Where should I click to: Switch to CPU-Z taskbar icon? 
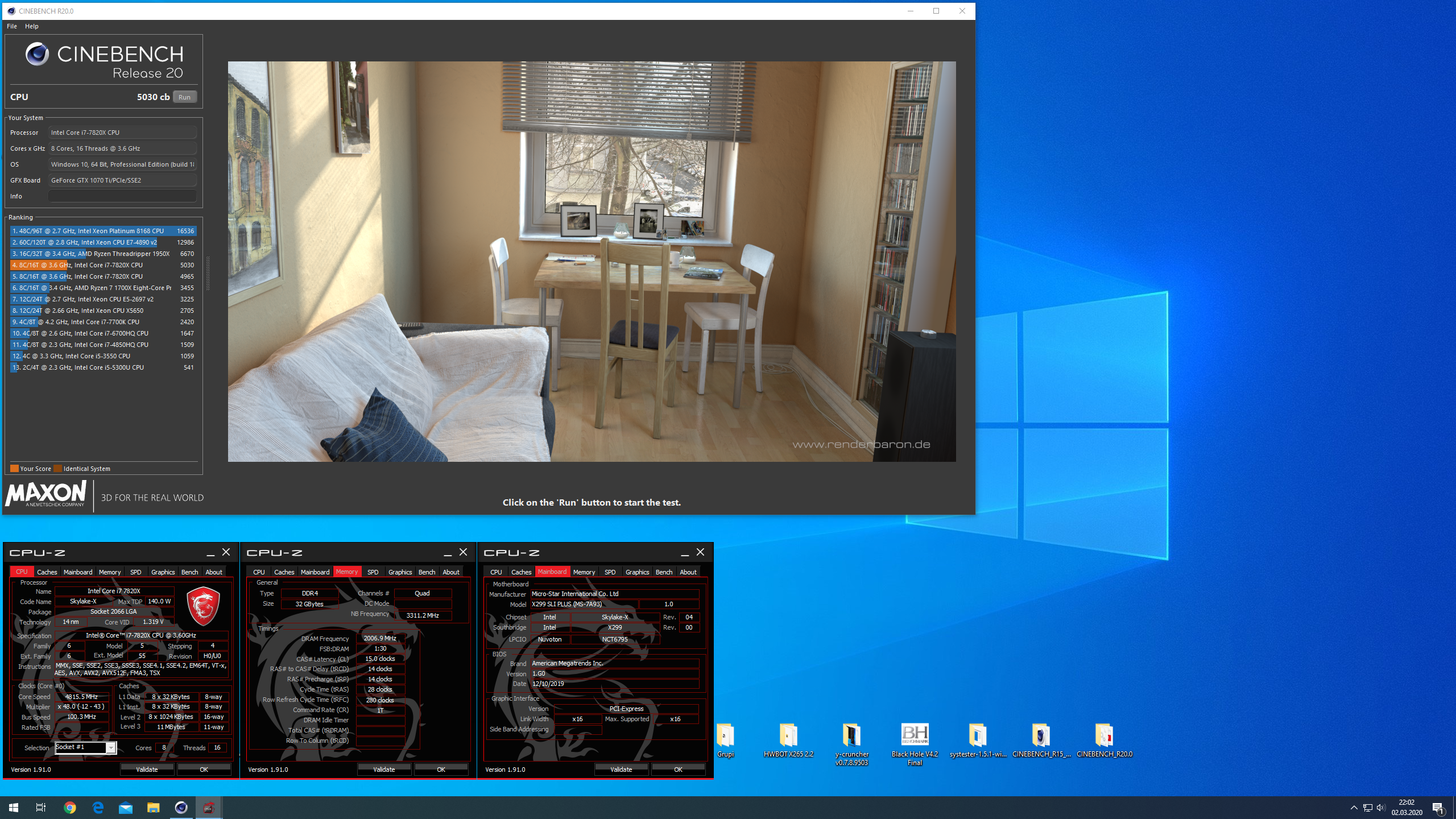209,807
